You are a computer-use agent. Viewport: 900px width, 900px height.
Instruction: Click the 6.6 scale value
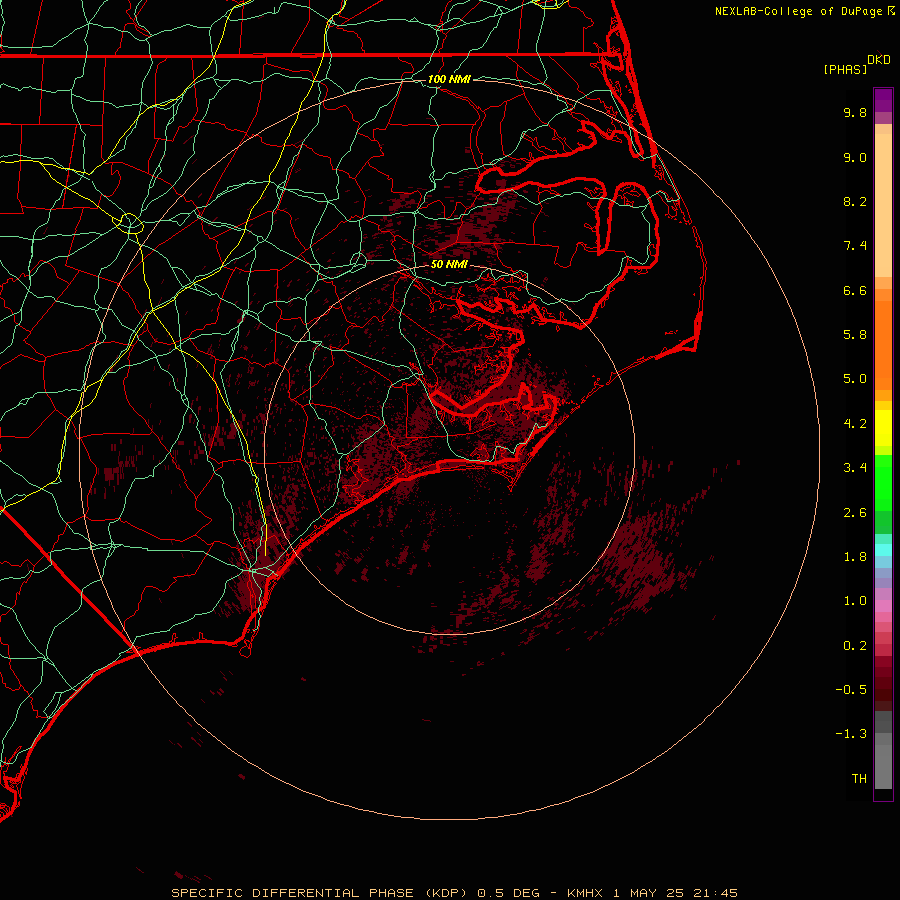click(x=855, y=290)
